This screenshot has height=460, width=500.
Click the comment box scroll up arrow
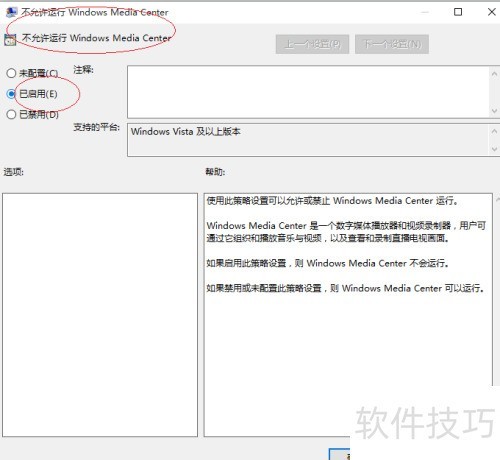(494, 74)
